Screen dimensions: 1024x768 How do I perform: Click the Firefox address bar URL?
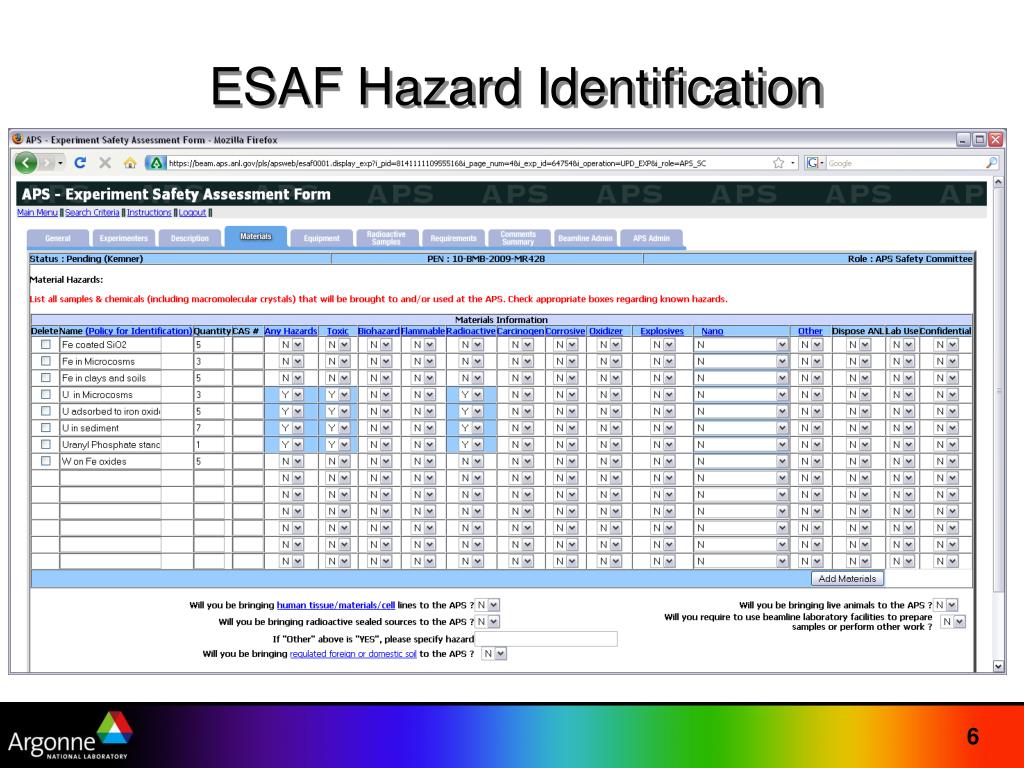[437, 163]
